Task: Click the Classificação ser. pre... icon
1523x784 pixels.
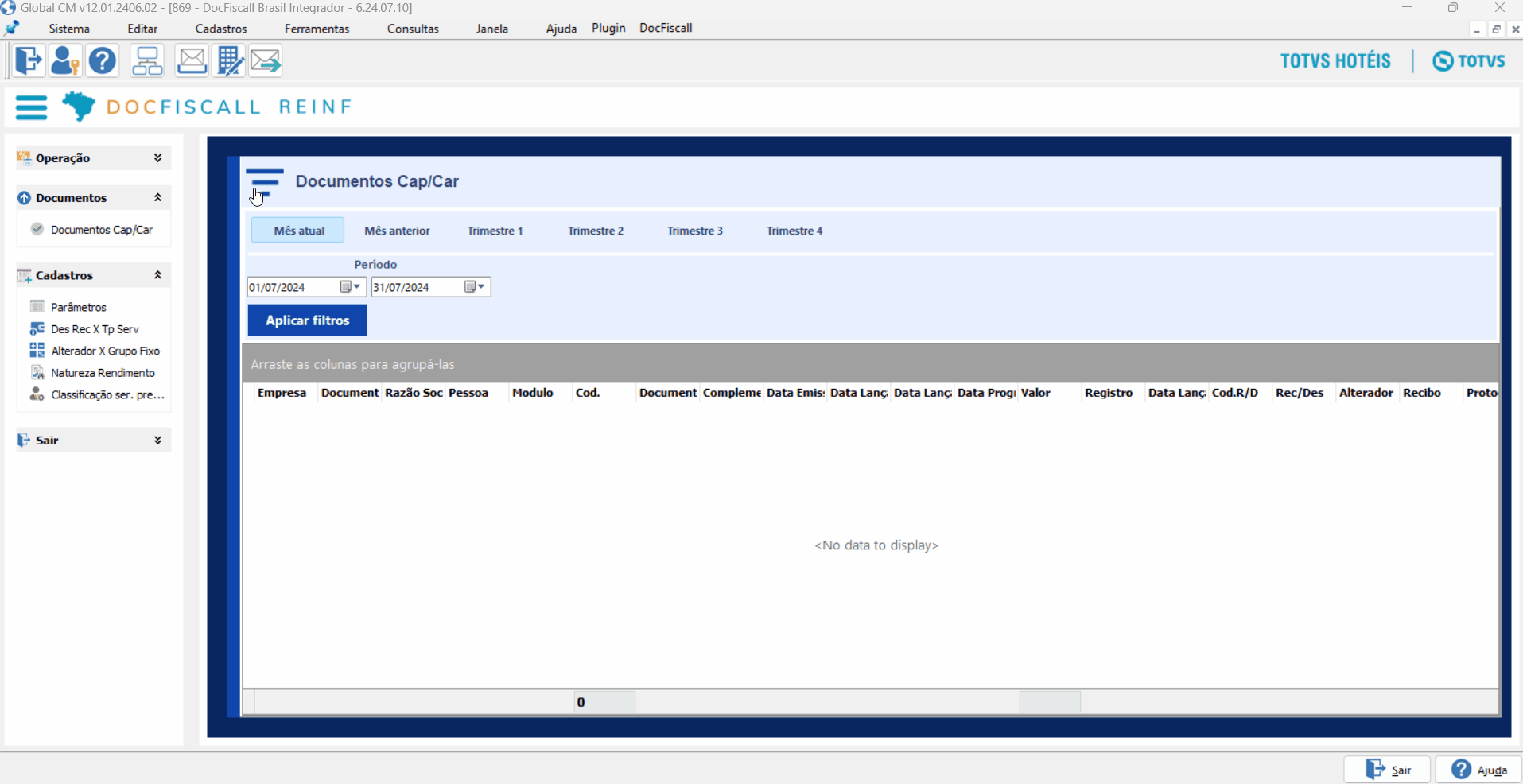Action: (x=37, y=394)
